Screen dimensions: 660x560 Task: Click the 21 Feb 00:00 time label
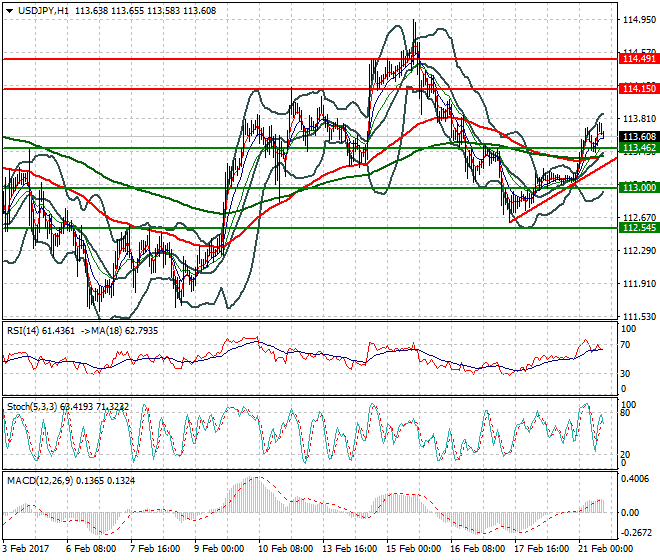click(x=605, y=549)
